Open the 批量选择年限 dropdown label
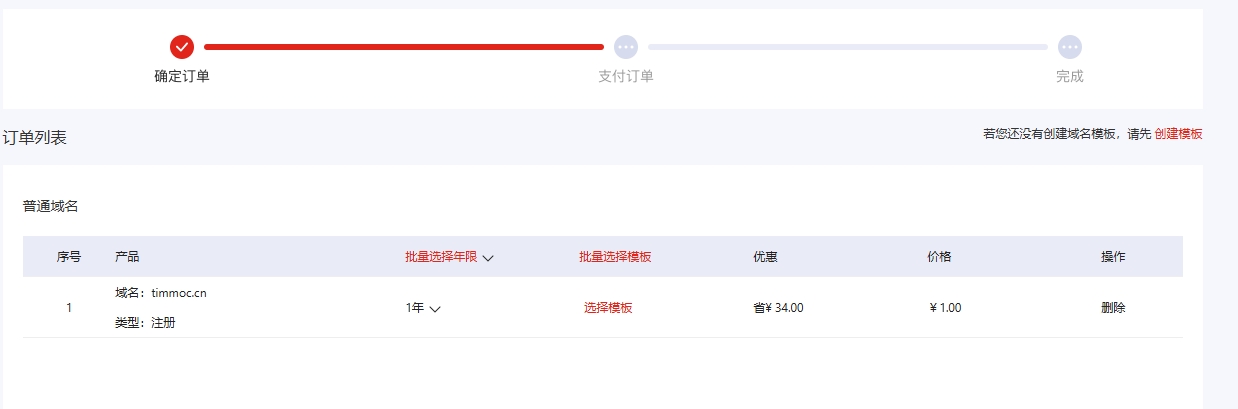 coord(441,257)
